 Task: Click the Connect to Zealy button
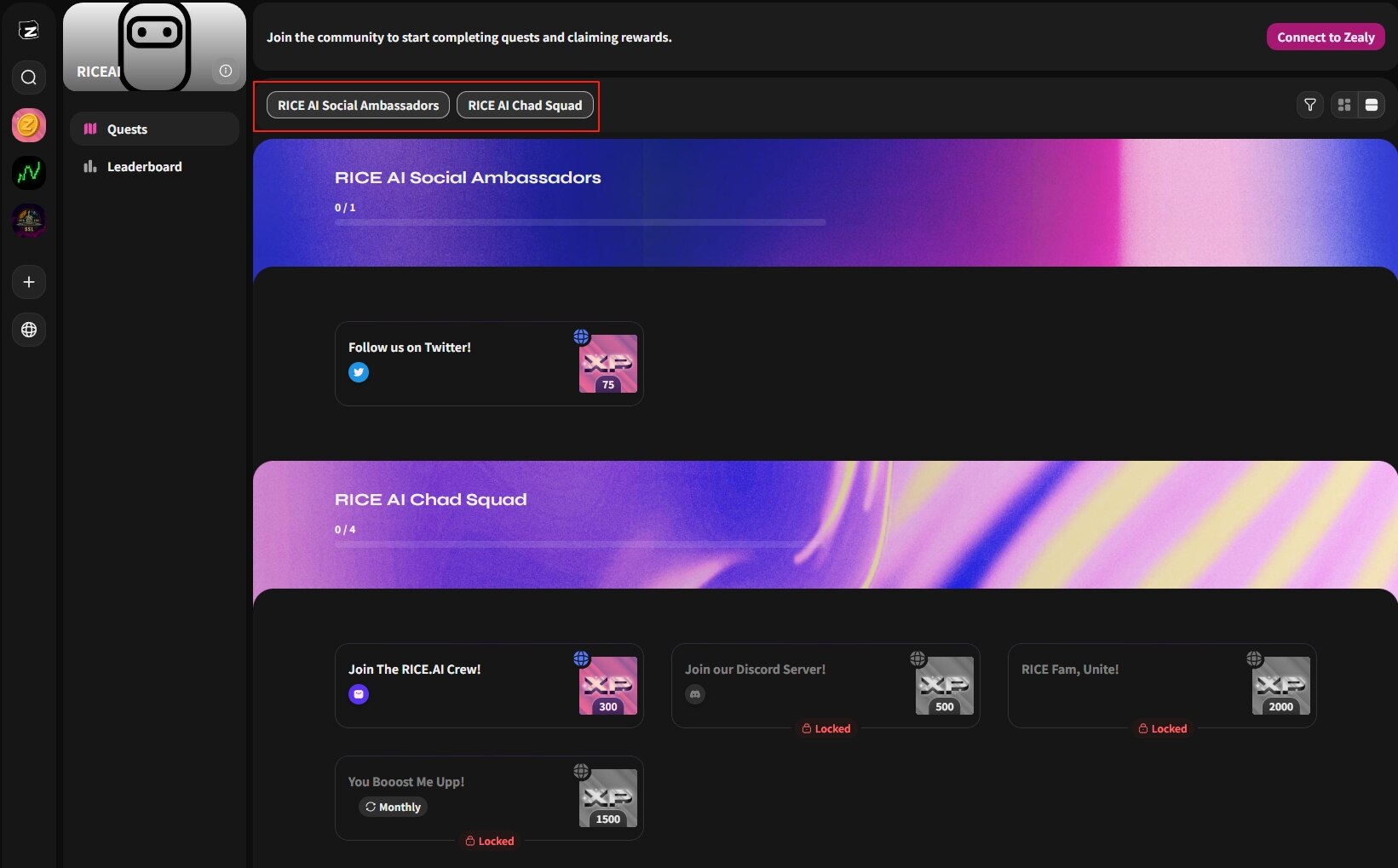(1326, 37)
